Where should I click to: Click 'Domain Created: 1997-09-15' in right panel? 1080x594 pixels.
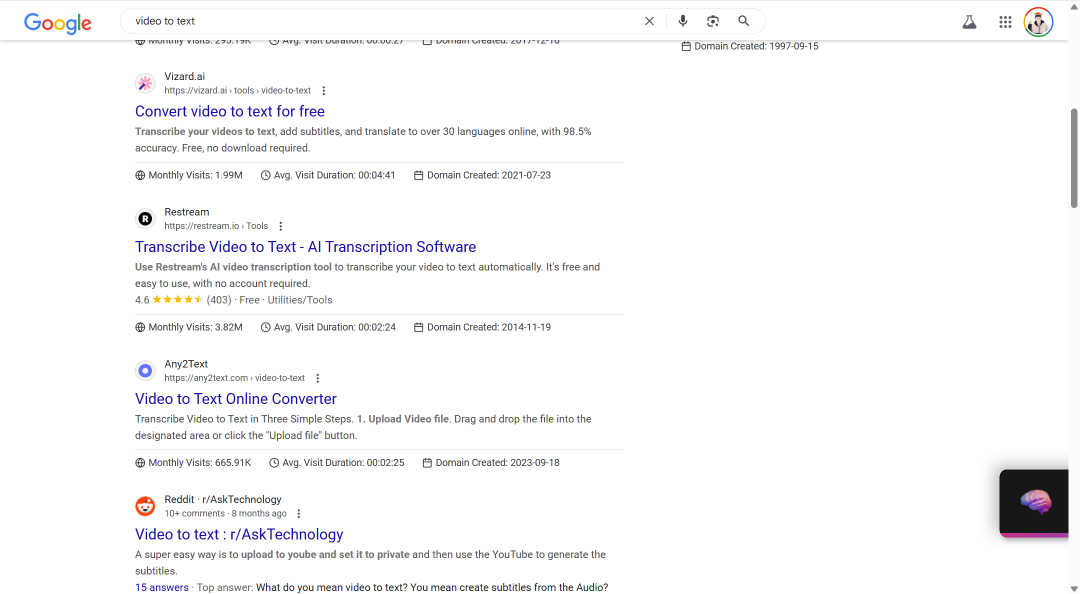[x=750, y=47]
